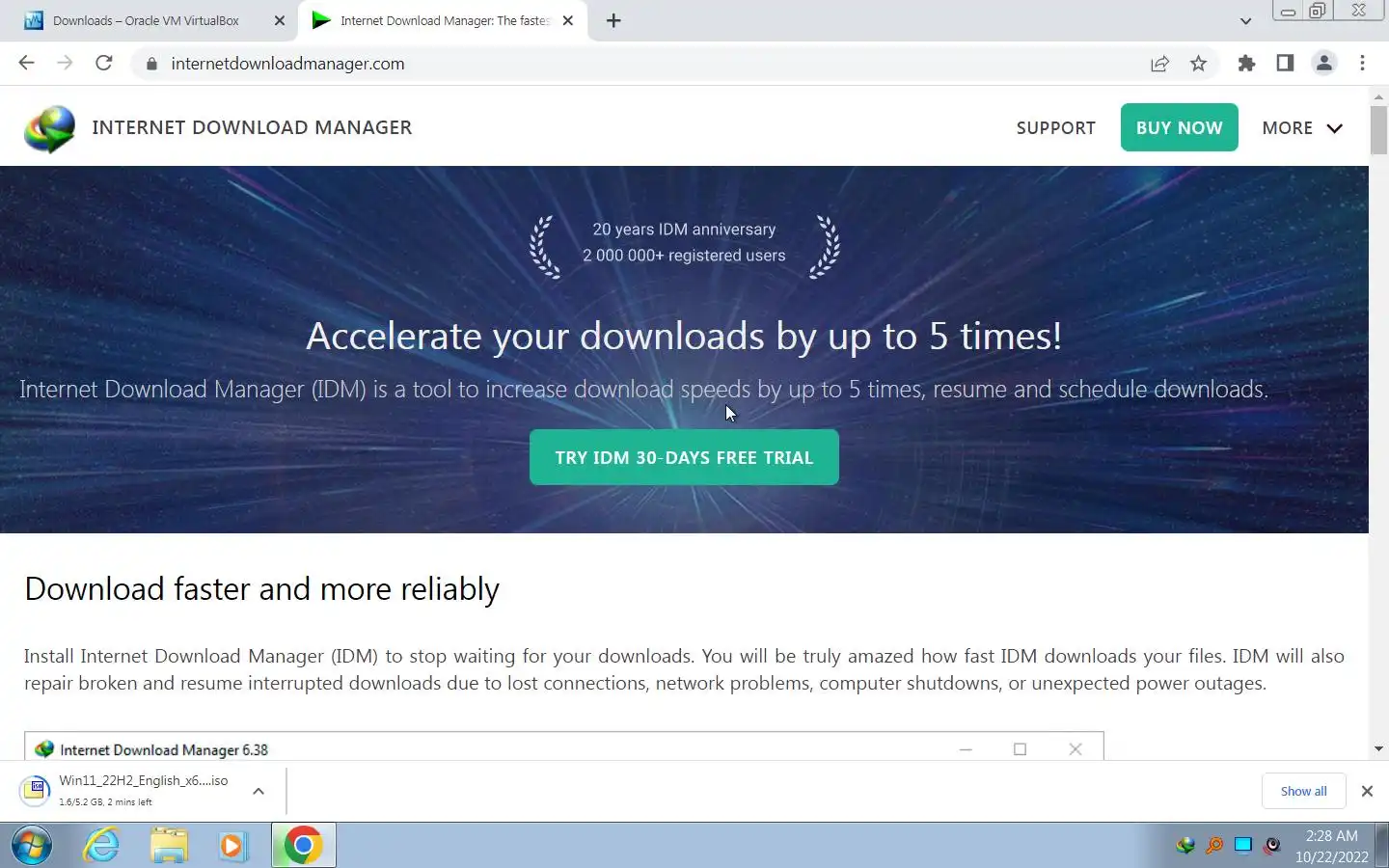Viewport: 1389px width, 868px height.
Task: Share this page via share icon
Action: (x=1159, y=64)
